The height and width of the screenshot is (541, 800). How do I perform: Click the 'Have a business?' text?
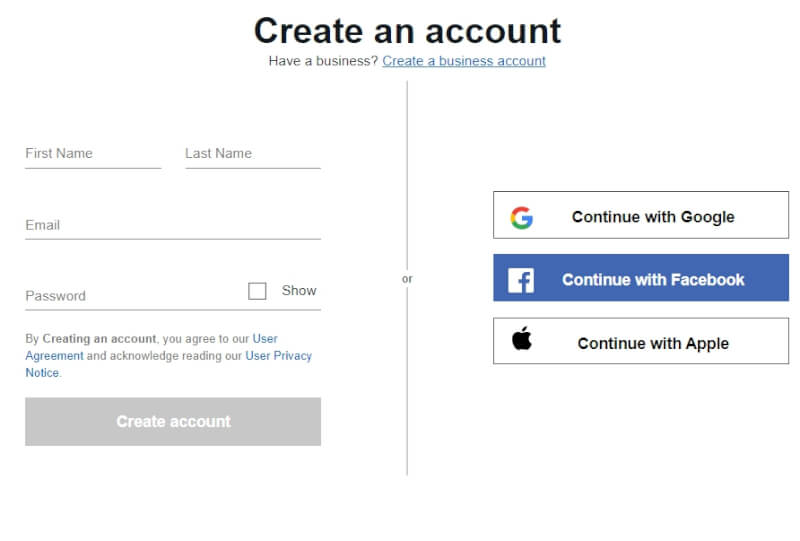coord(323,61)
